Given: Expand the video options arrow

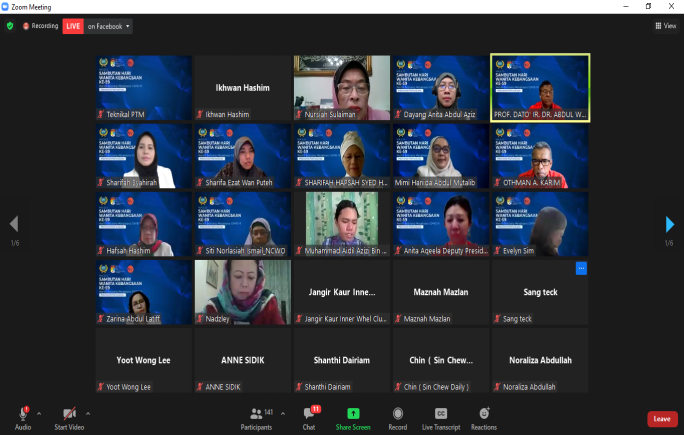Looking at the screenshot, I should pos(87,412).
